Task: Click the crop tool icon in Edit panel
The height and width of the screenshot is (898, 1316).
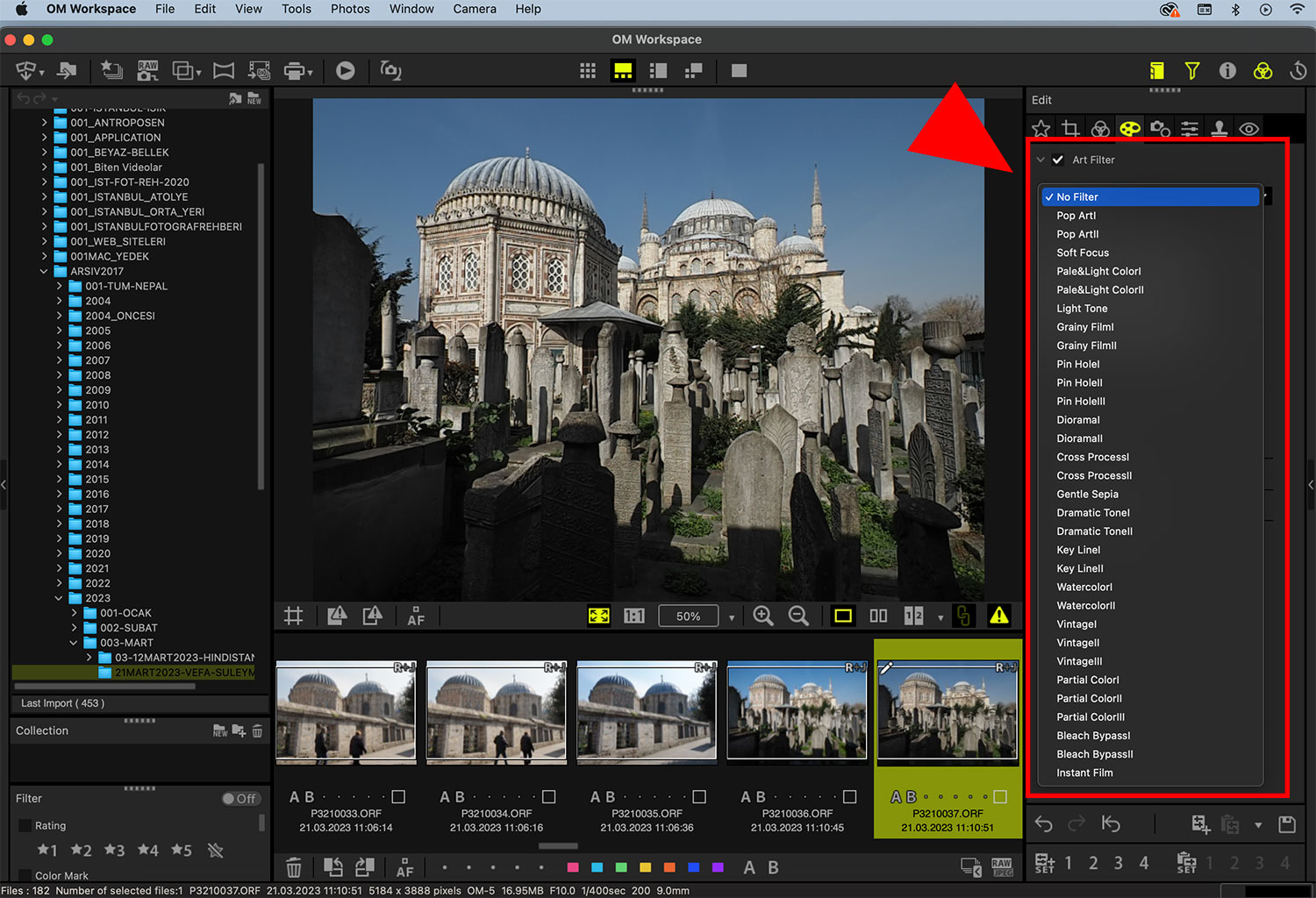Action: tap(1070, 129)
